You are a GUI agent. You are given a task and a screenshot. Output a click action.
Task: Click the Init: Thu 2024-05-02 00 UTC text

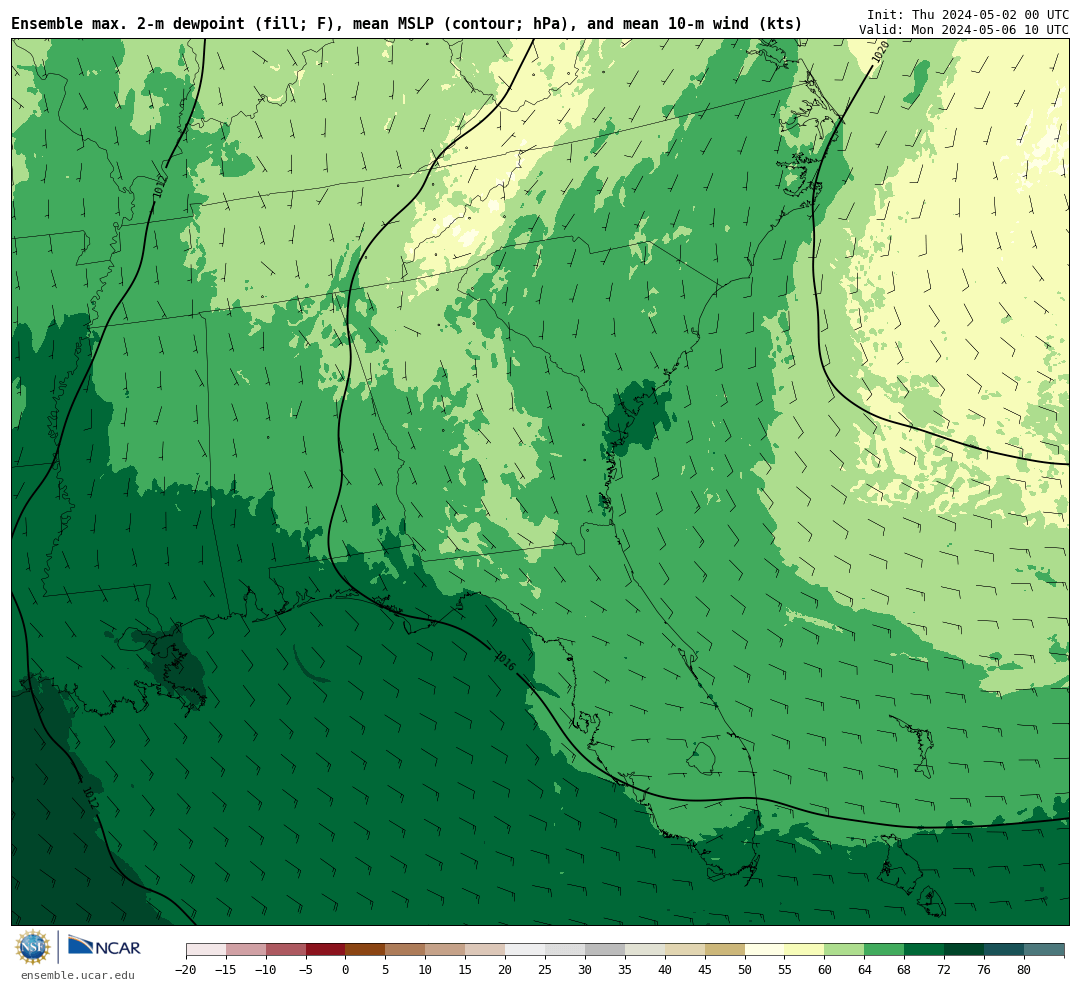pos(968,14)
